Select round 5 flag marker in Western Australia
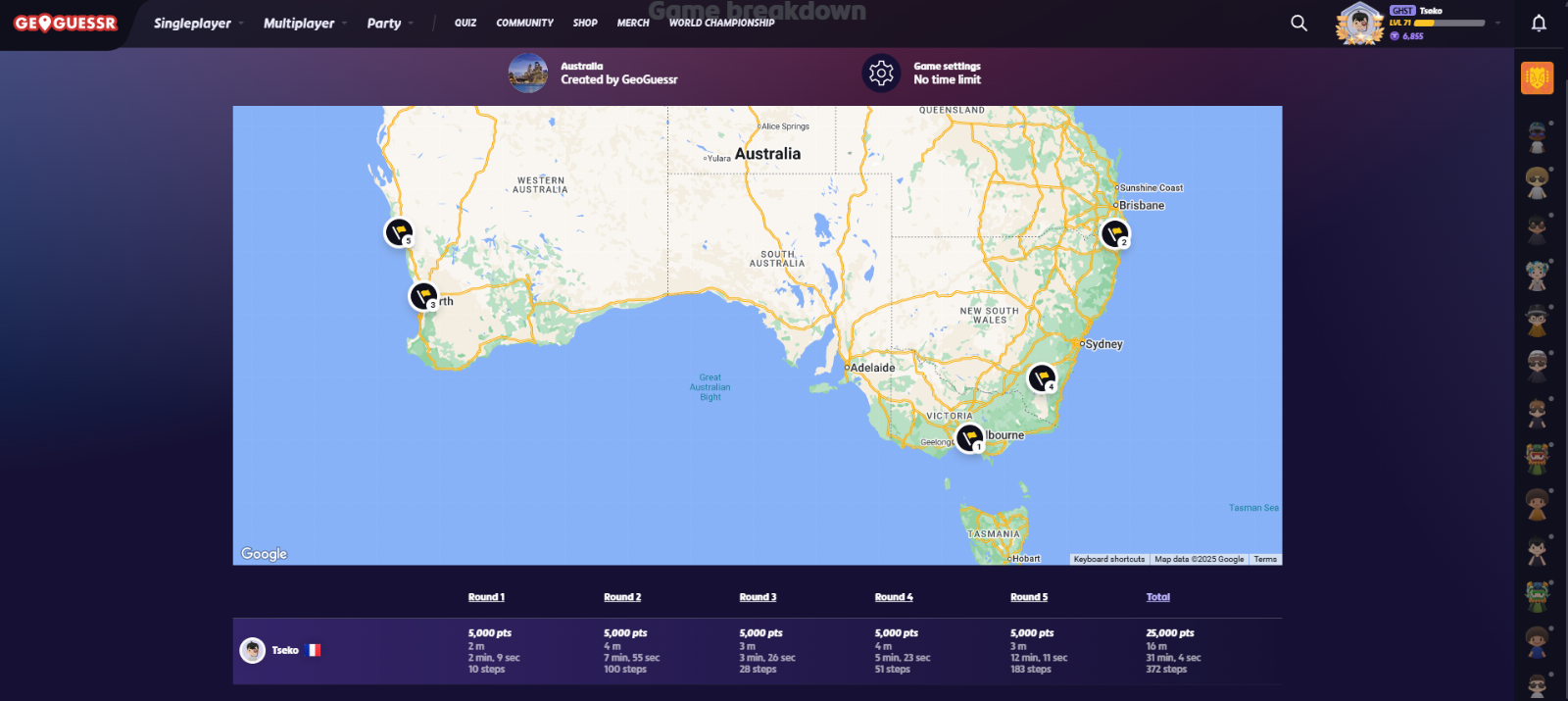This screenshot has width=1568, height=701. pos(398,231)
